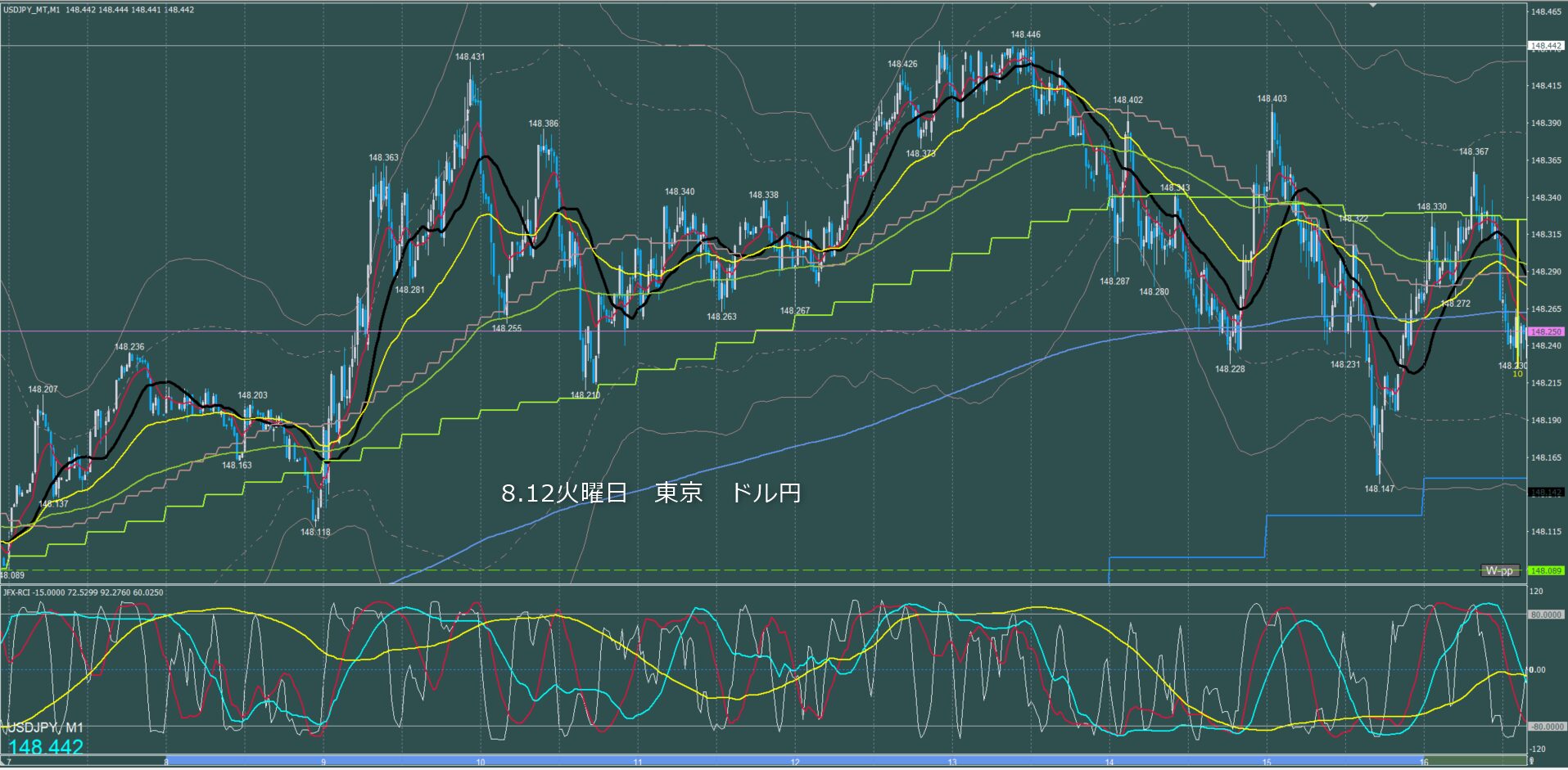This screenshot has width=1568, height=770.
Task: Click the 148.272 price label
Action: click(x=1456, y=303)
